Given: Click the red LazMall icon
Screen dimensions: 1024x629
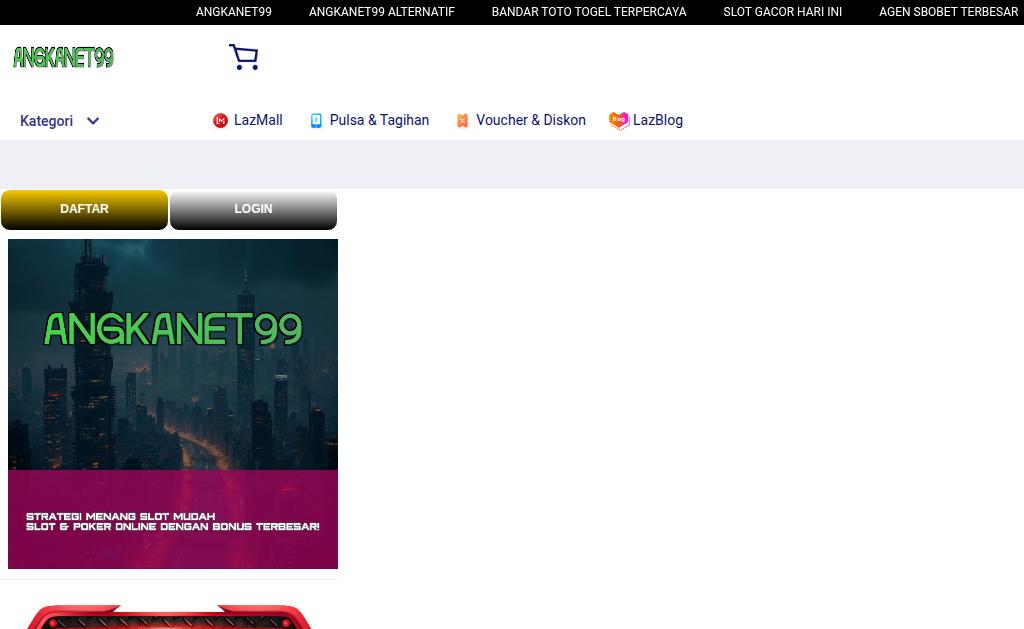Looking at the screenshot, I should (x=220, y=121).
